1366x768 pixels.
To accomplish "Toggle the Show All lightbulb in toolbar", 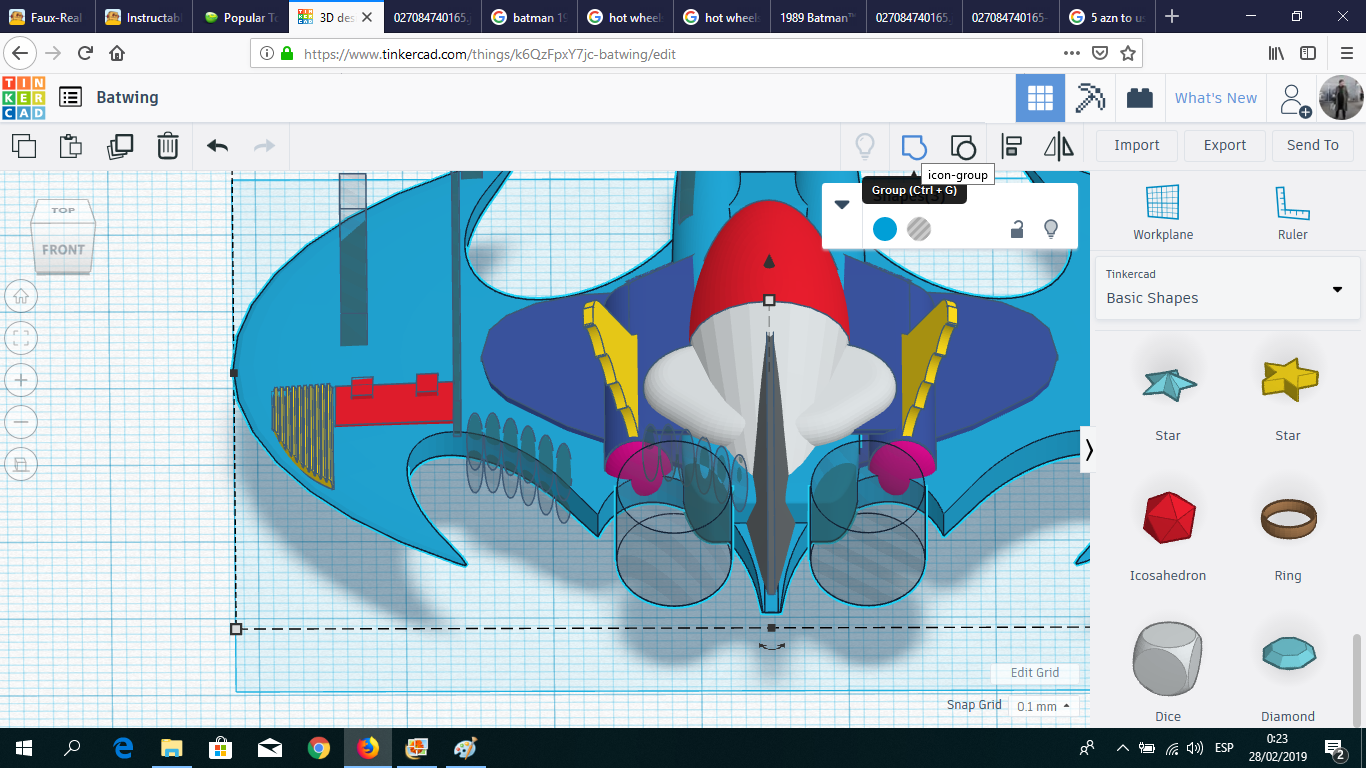I will tap(865, 147).
